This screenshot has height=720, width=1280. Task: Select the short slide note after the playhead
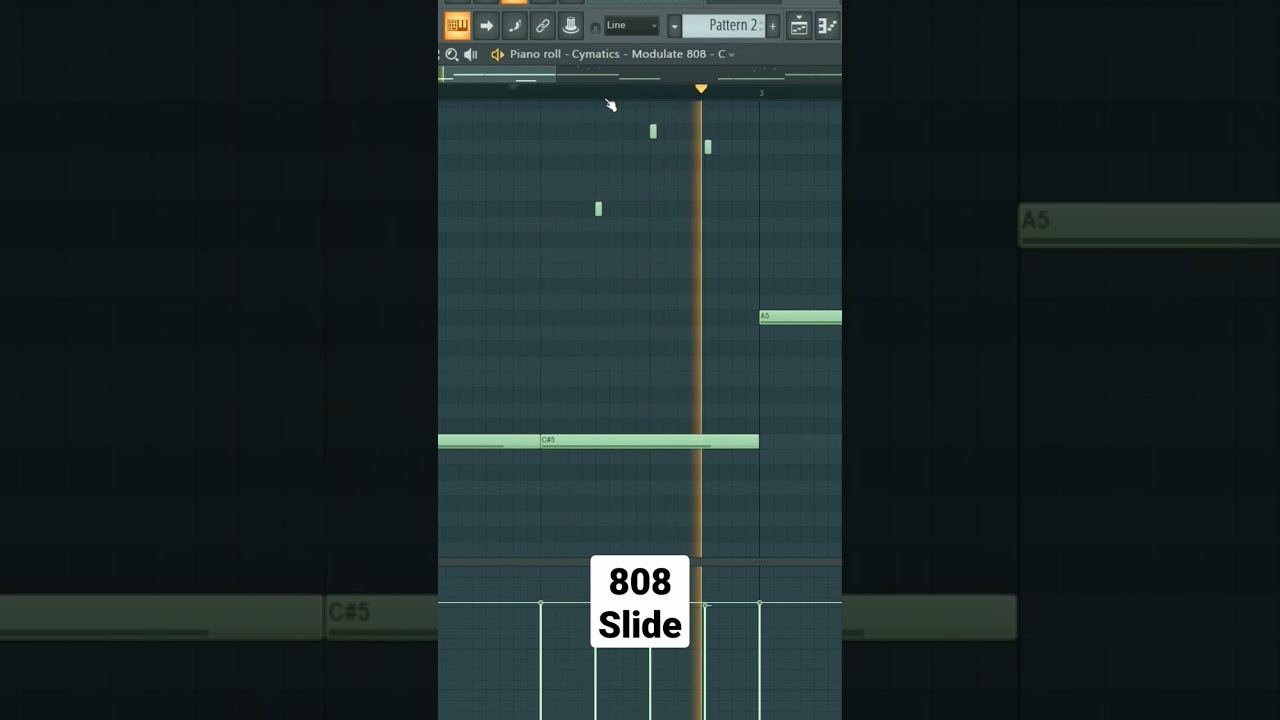708,147
